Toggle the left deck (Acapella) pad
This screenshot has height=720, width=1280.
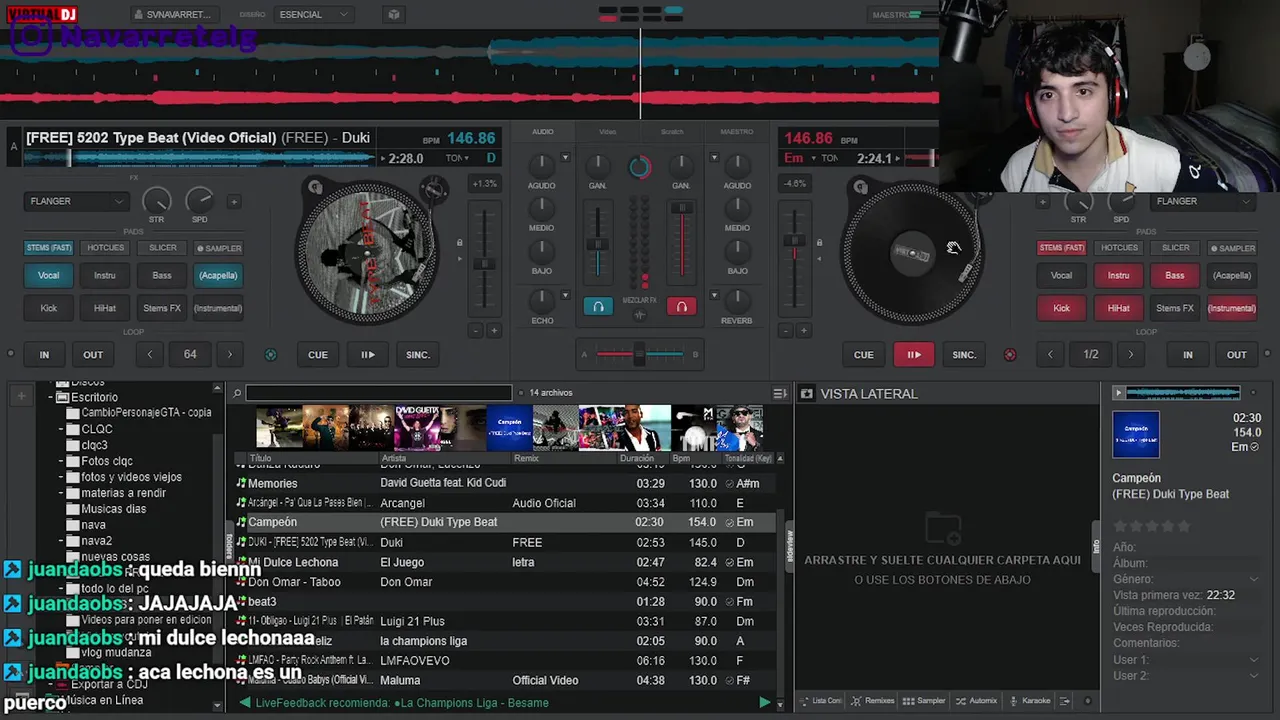coord(218,276)
